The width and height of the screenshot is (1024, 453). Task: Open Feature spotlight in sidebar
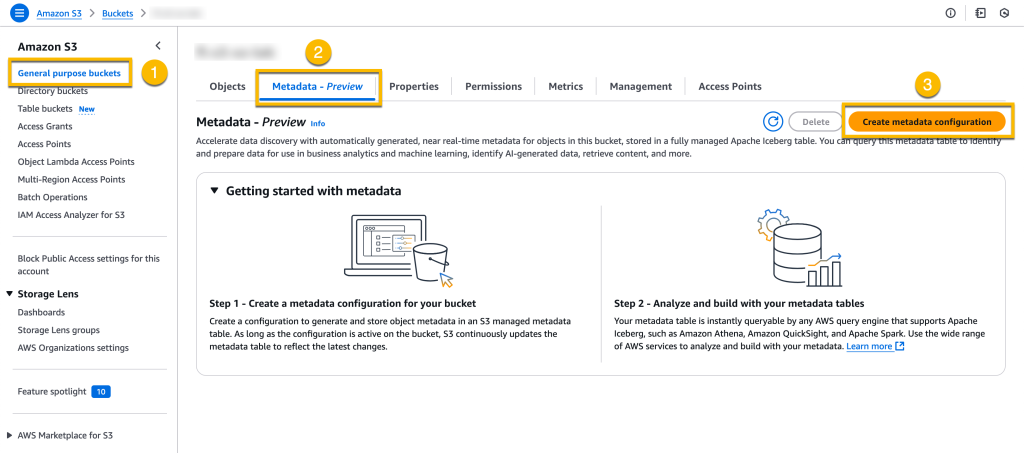[52, 392]
